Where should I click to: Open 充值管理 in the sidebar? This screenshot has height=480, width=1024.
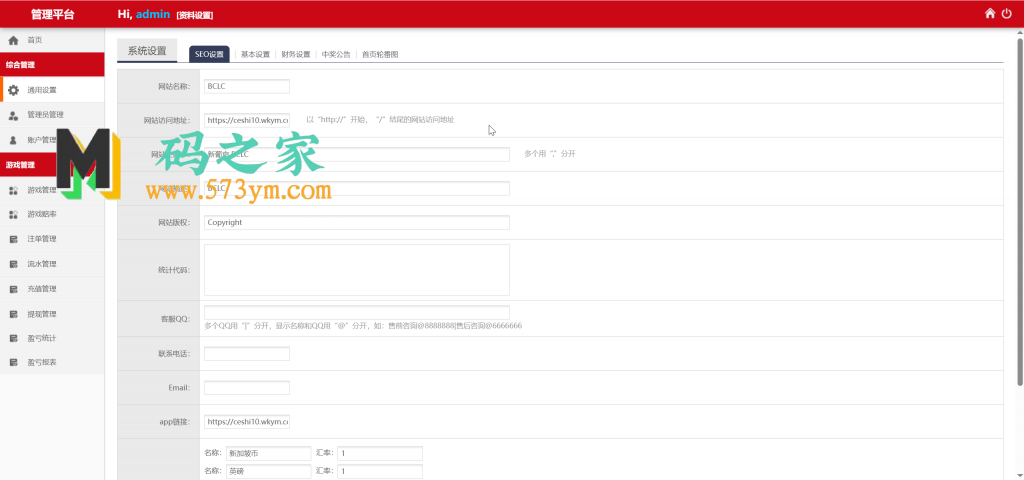pos(52,289)
